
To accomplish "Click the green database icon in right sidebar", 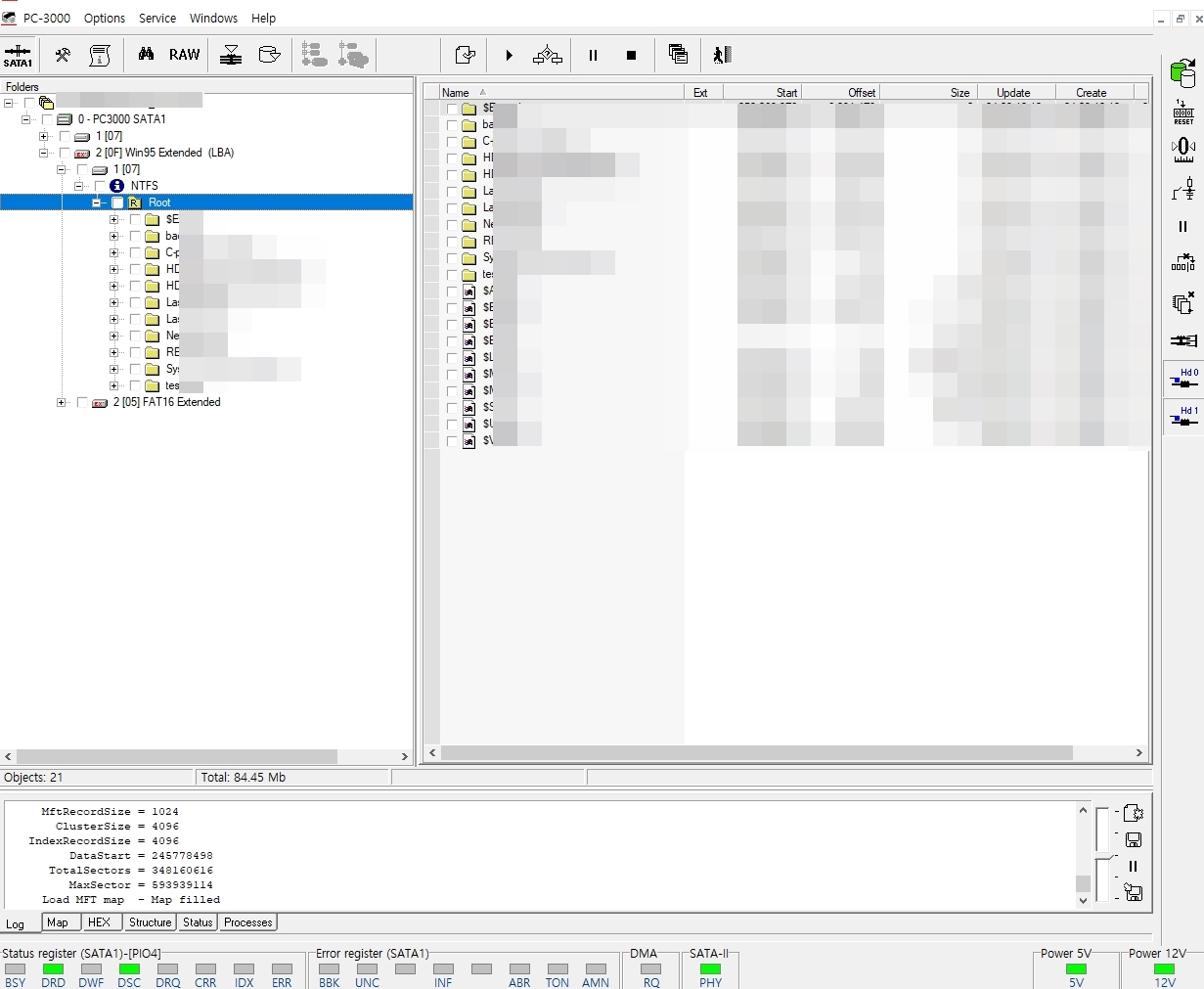I will pos(1183,72).
